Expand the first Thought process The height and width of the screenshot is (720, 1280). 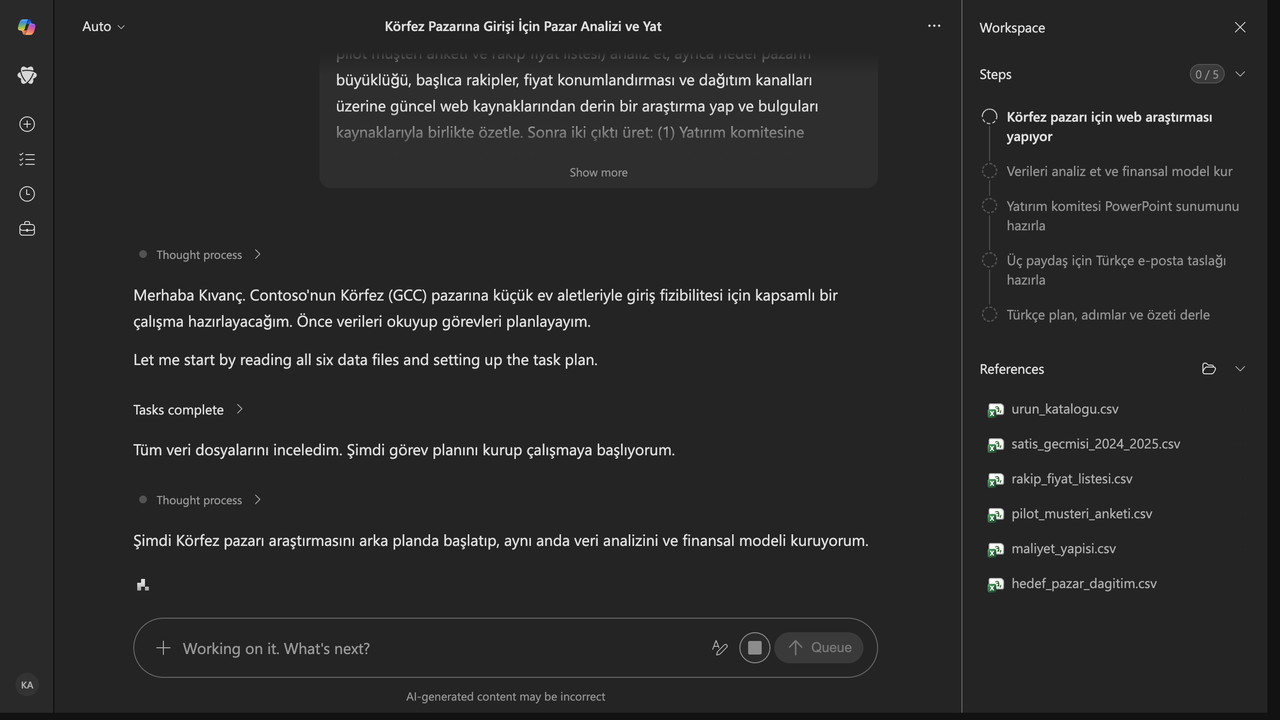(200, 255)
